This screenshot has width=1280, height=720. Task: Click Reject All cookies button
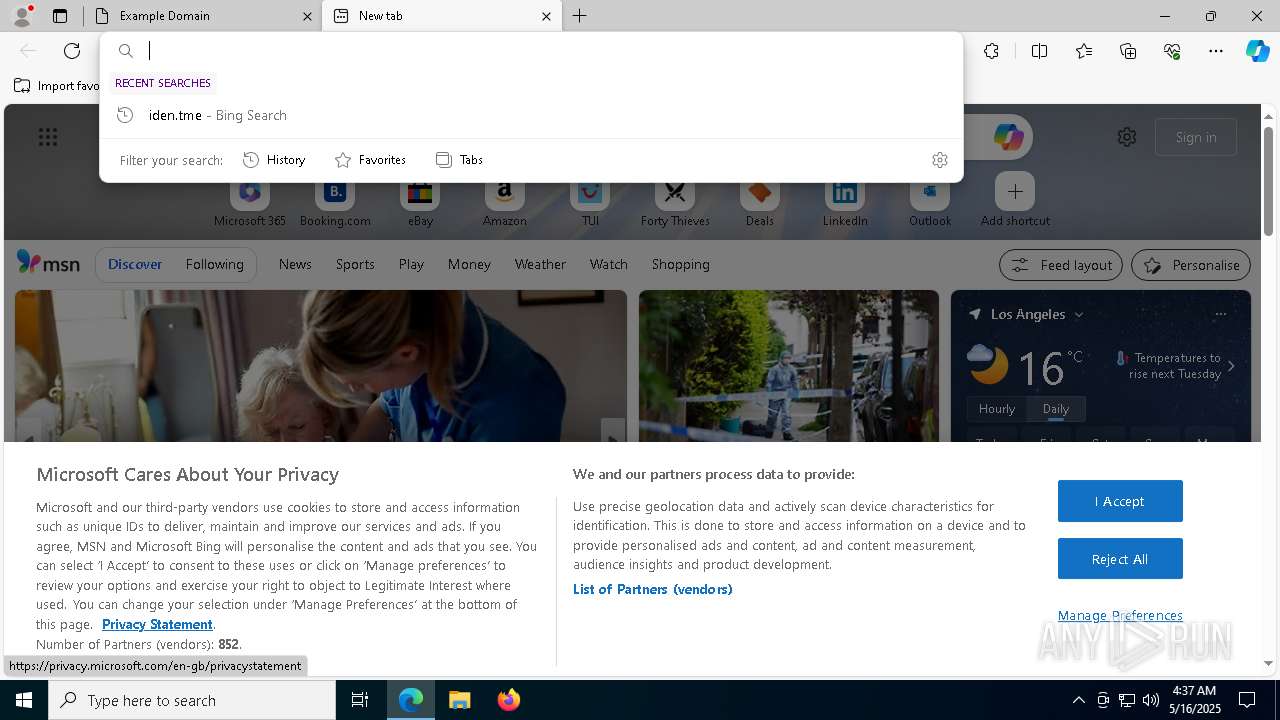tap(1120, 559)
